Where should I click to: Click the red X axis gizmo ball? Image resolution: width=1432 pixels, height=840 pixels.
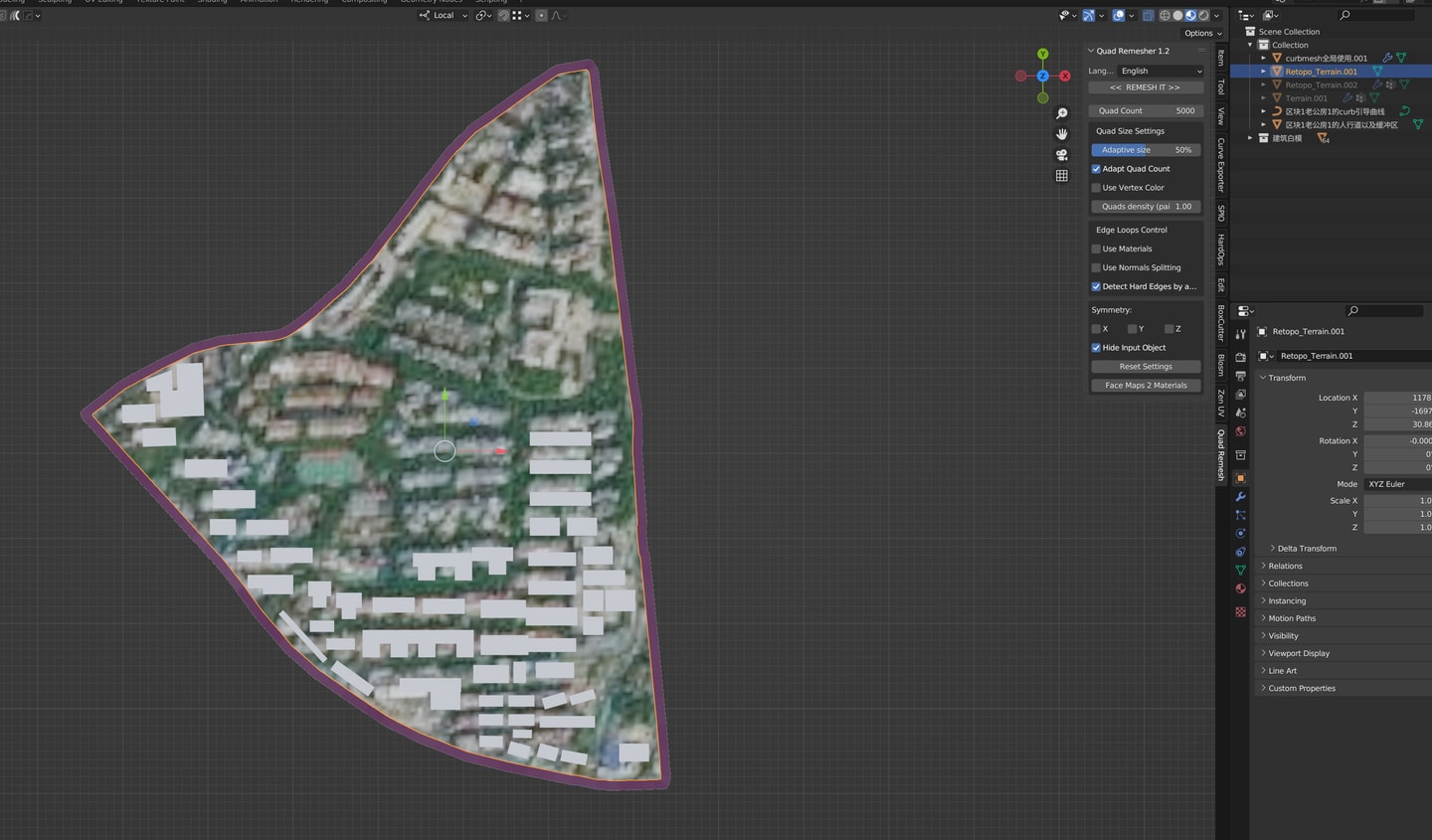1065,76
